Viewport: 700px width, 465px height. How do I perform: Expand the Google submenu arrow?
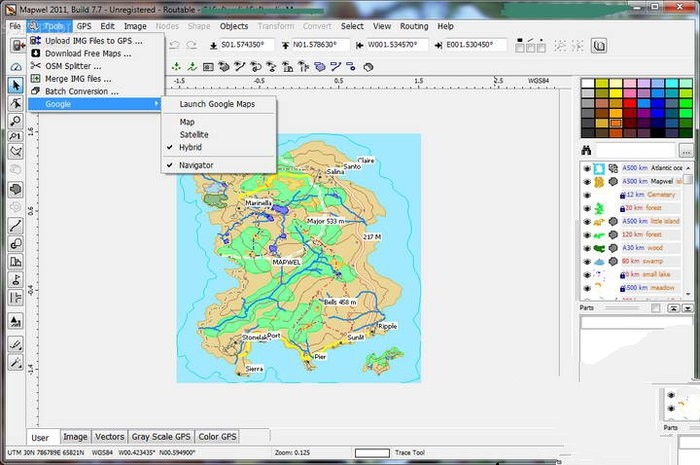coord(156,104)
